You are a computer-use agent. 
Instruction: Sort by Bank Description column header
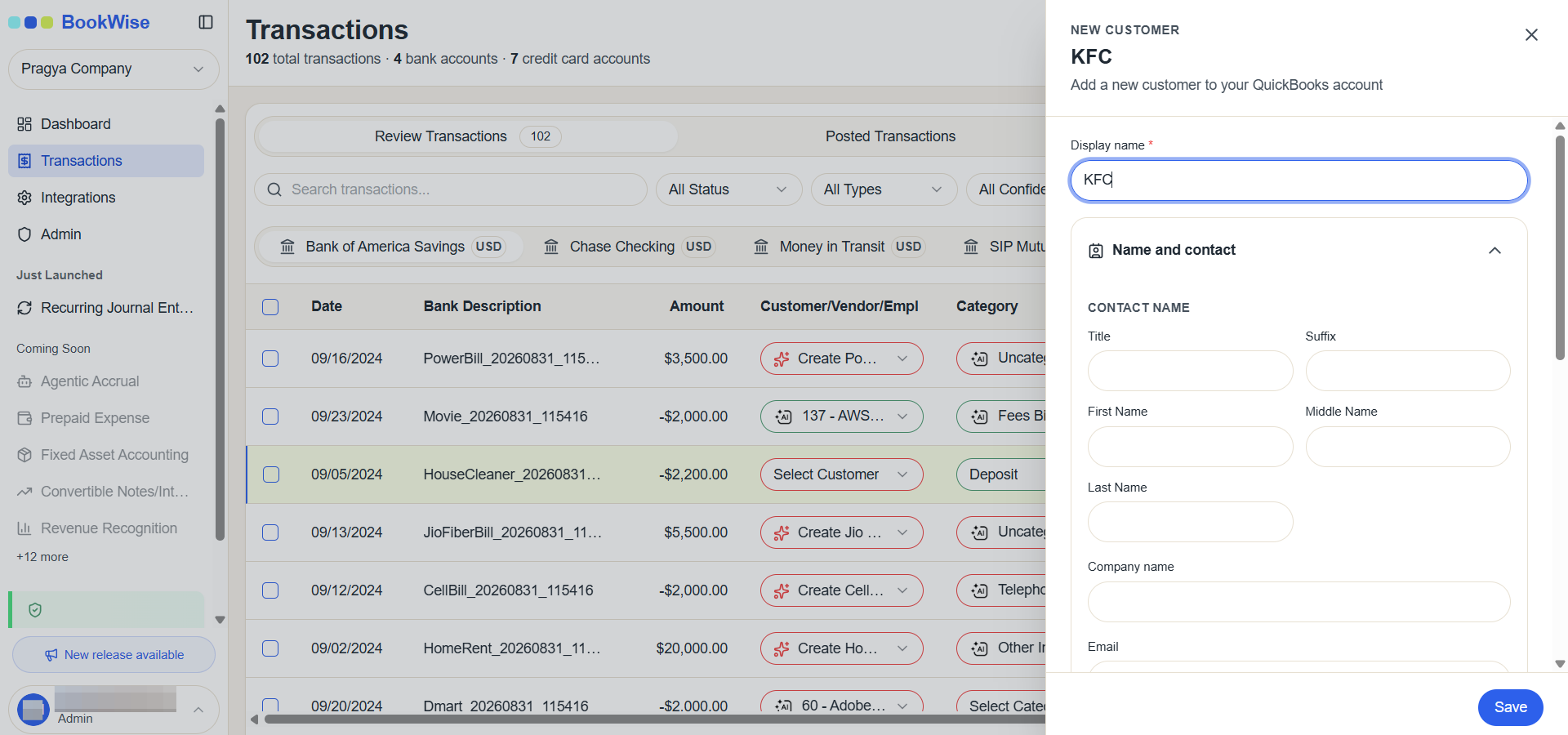coord(482,306)
